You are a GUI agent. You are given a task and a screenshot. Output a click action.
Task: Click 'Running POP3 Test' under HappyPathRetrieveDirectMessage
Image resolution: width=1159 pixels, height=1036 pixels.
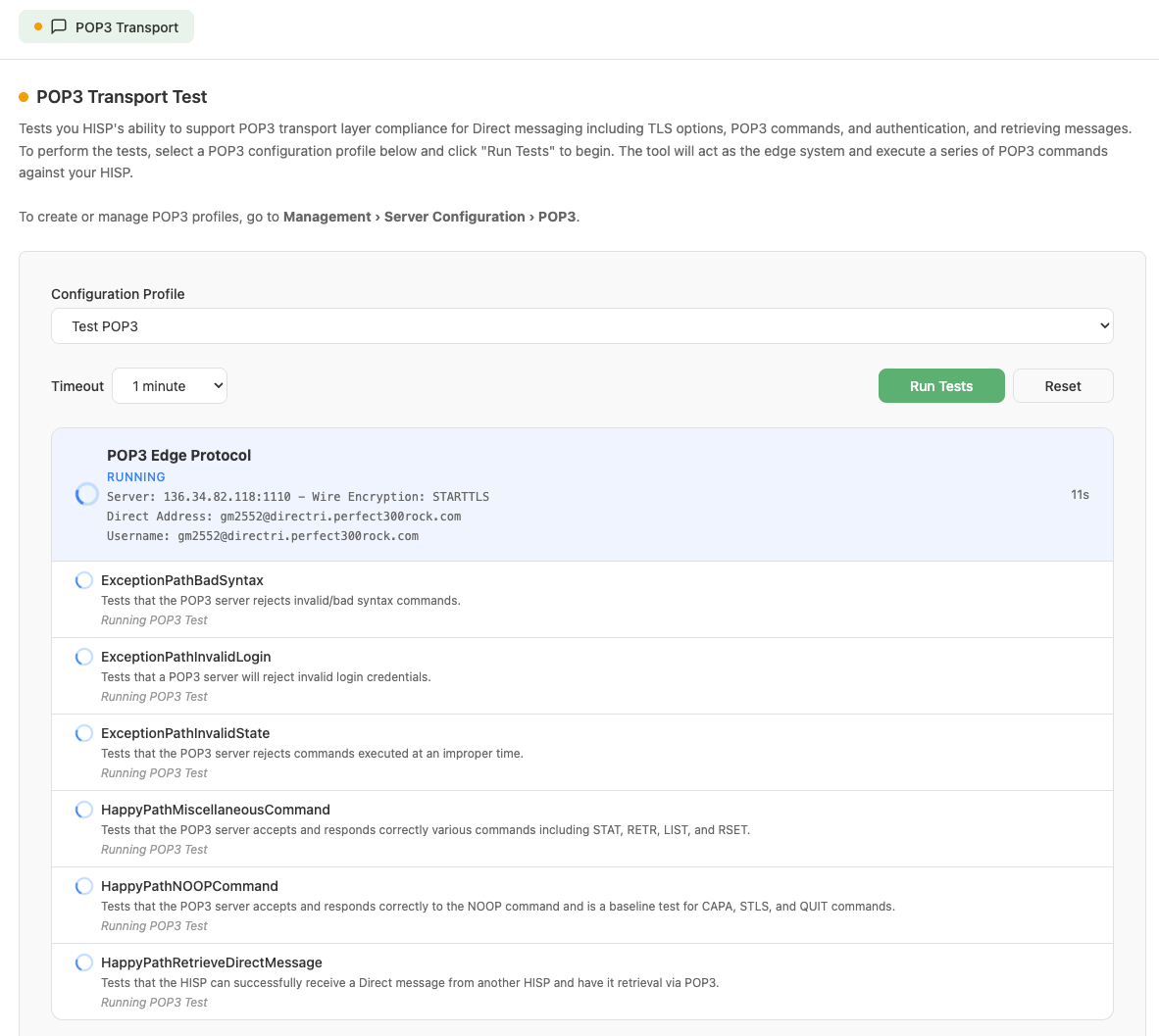(154, 1003)
